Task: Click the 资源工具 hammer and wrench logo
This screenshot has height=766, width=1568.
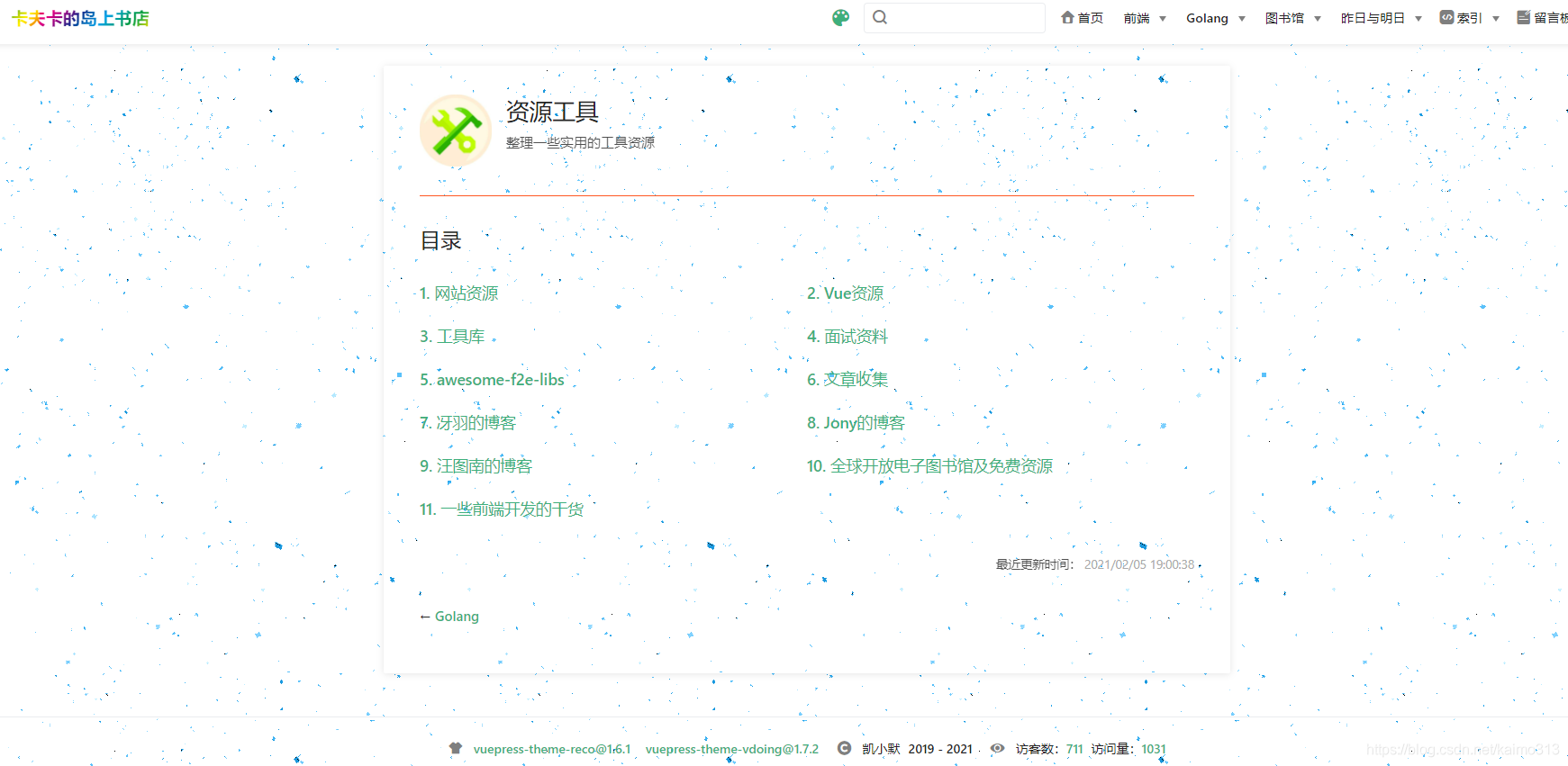Action: pyautogui.click(x=456, y=131)
